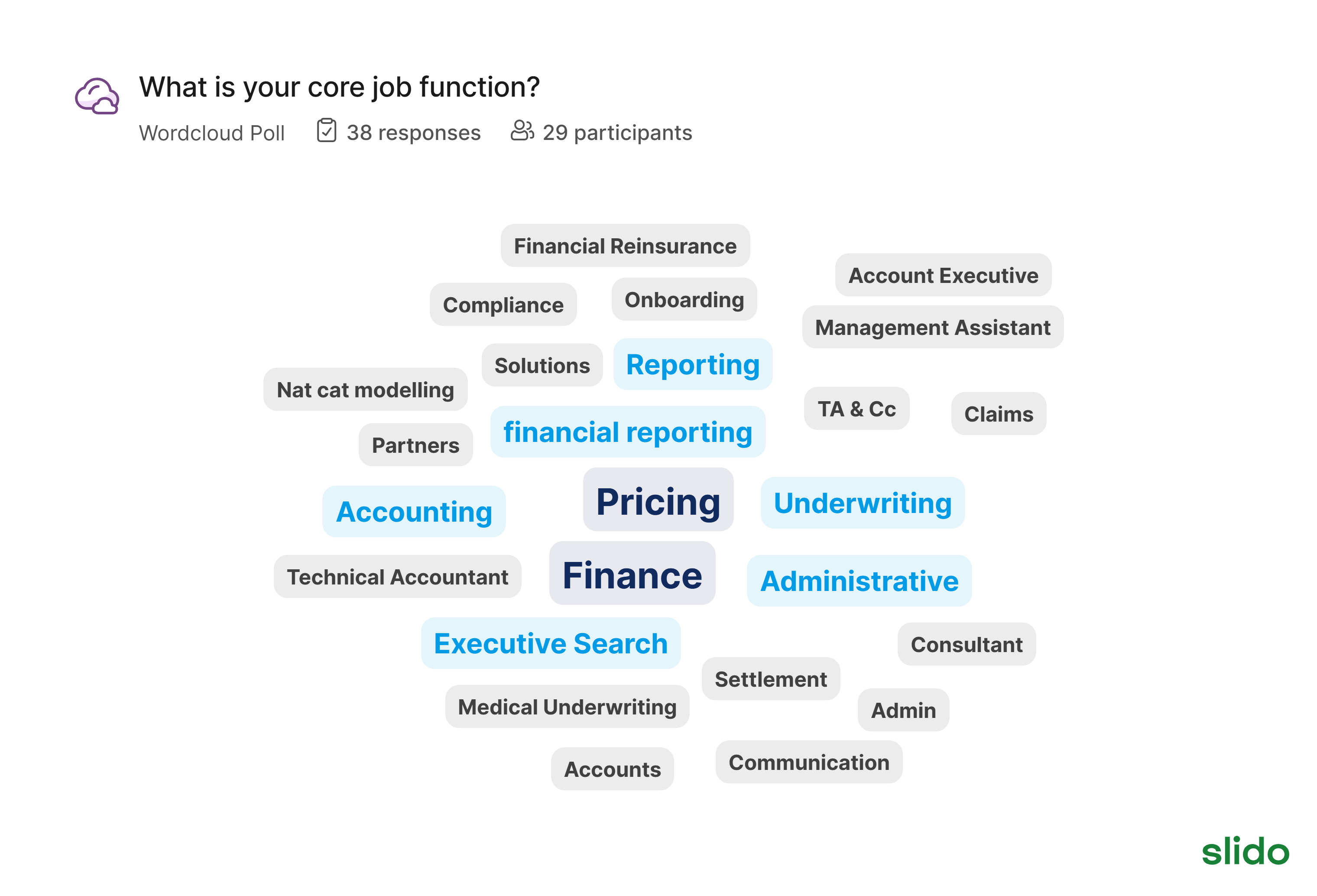This screenshot has height=896, width=1317.
Task: Select the Finance word bubble
Action: [x=632, y=574]
